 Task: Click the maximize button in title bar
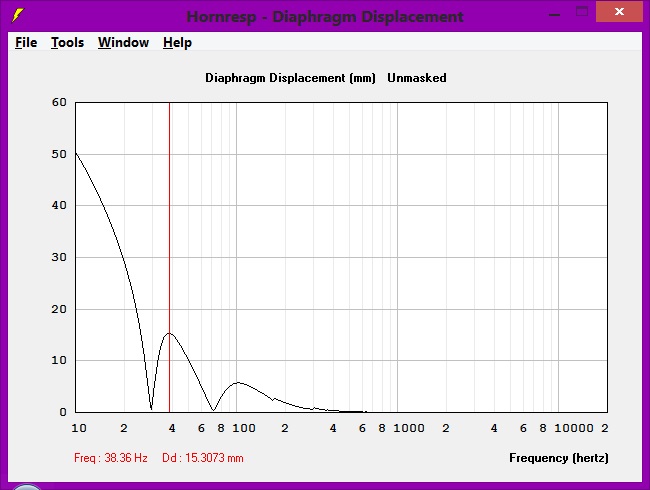[582, 12]
